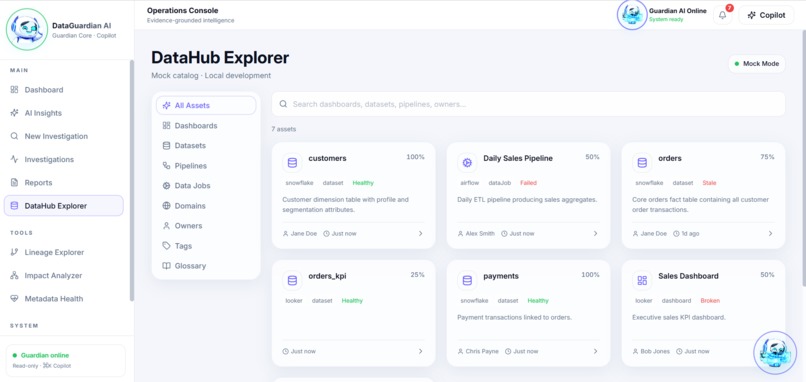Image resolution: width=806 pixels, height=382 pixels.
Task: Start a New Investigation from sidebar
Action: (x=63, y=136)
